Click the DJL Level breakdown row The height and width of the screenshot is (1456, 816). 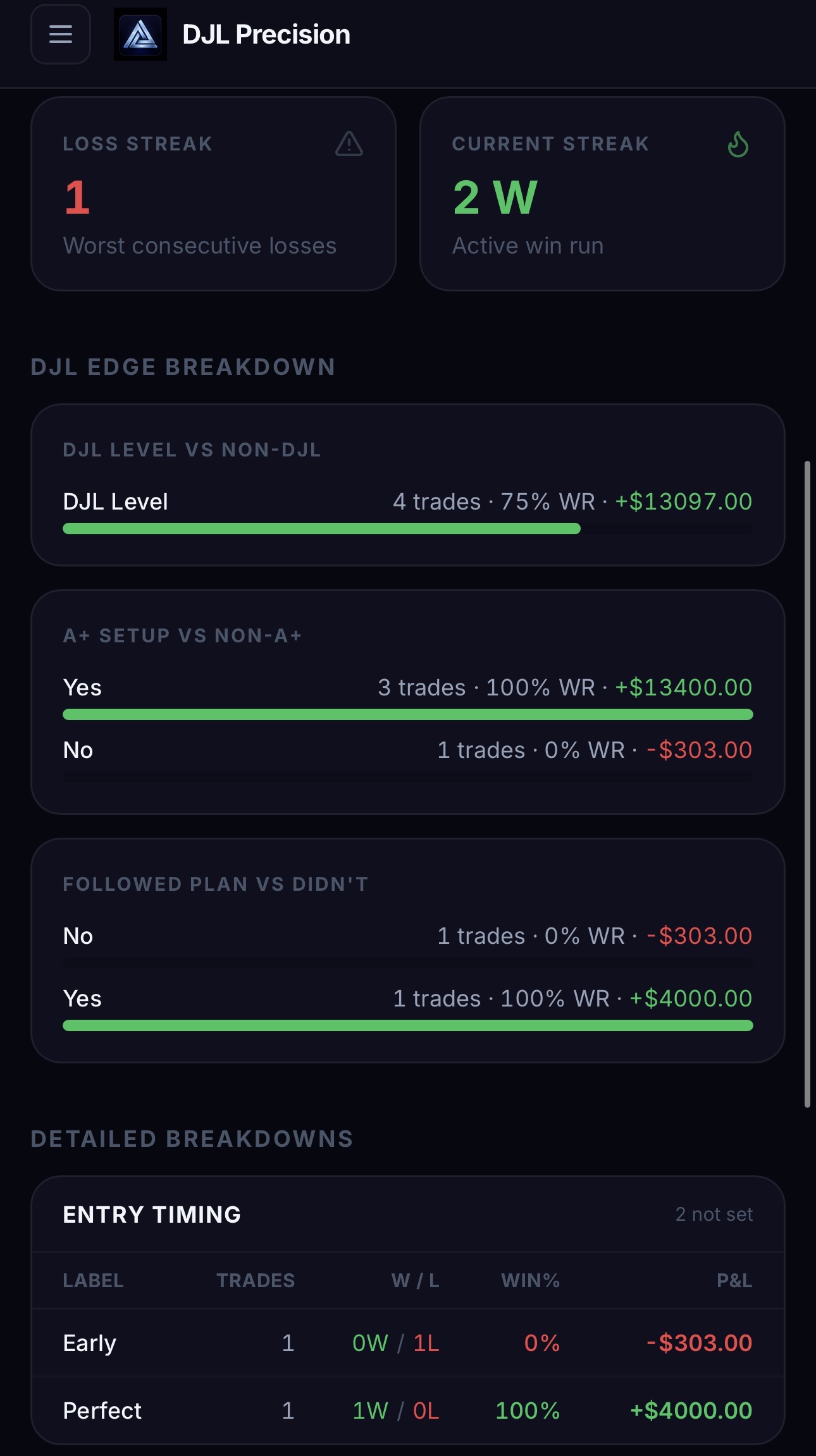408,501
